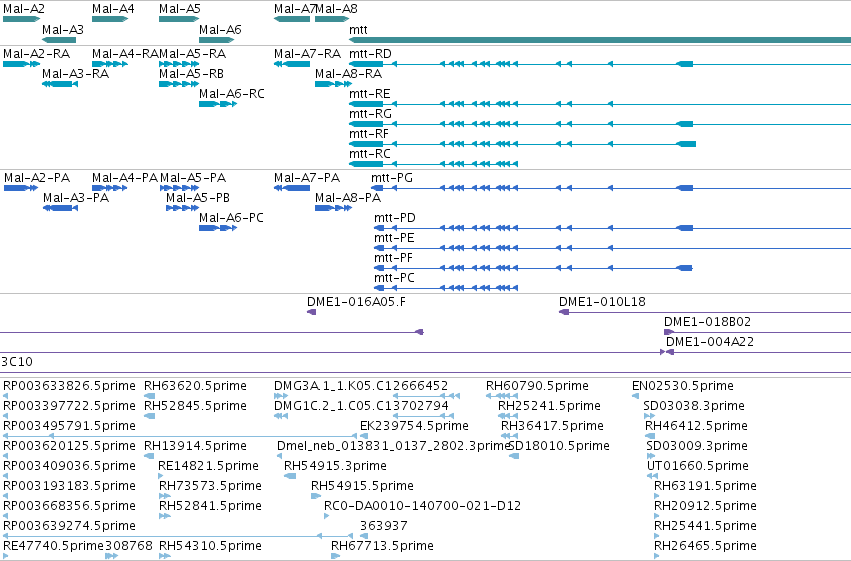Click EST label RP003633826.5prime
851x561 pixels.
(x=69, y=386)
